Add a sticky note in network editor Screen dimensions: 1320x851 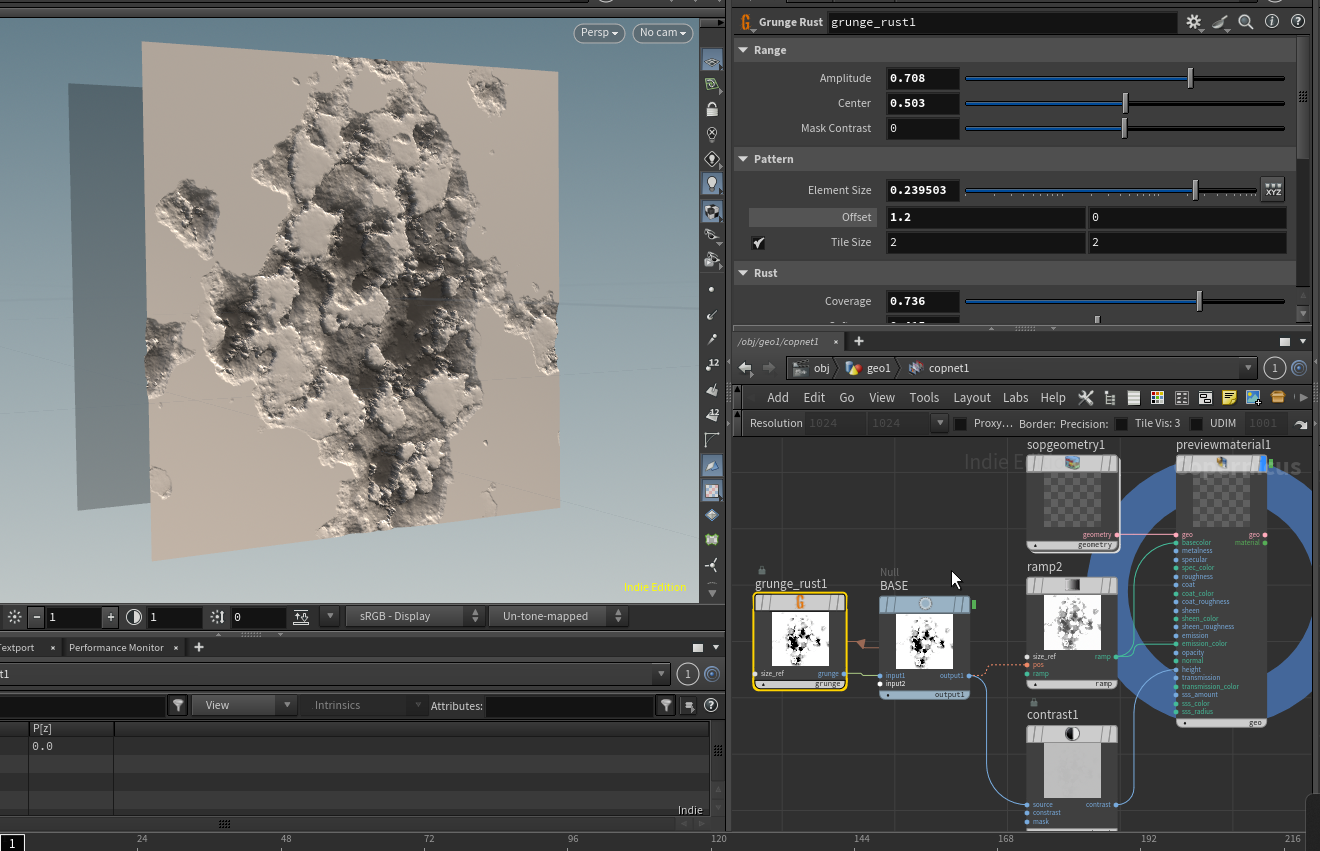(1229, 398)
